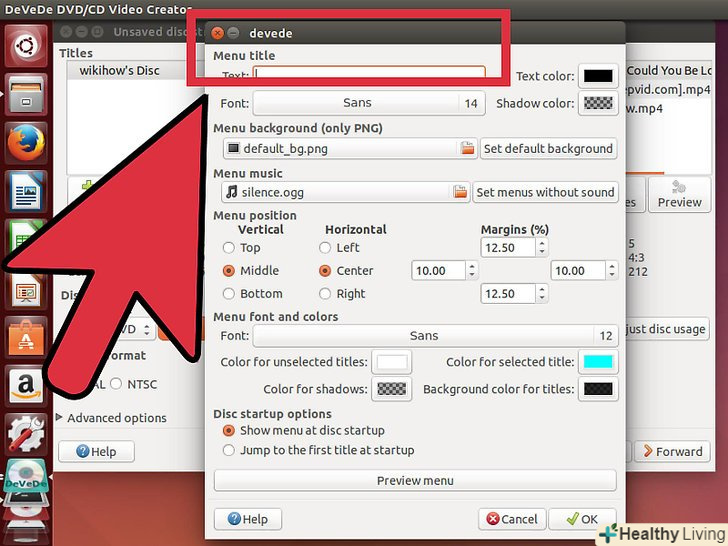Pick the title Text color swatch

(598, 76)
